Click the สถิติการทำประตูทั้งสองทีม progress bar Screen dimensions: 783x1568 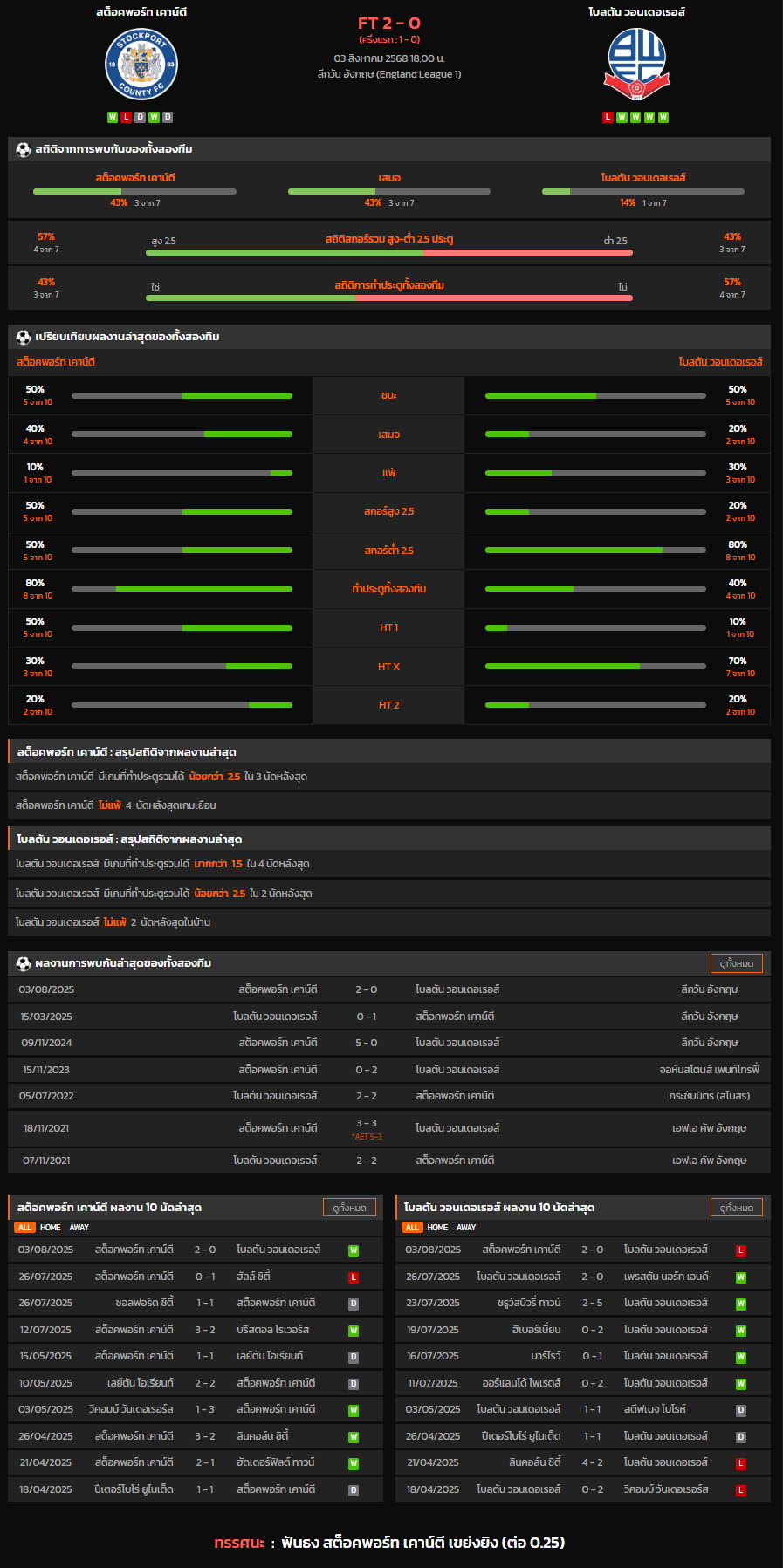tap(389, 298)
